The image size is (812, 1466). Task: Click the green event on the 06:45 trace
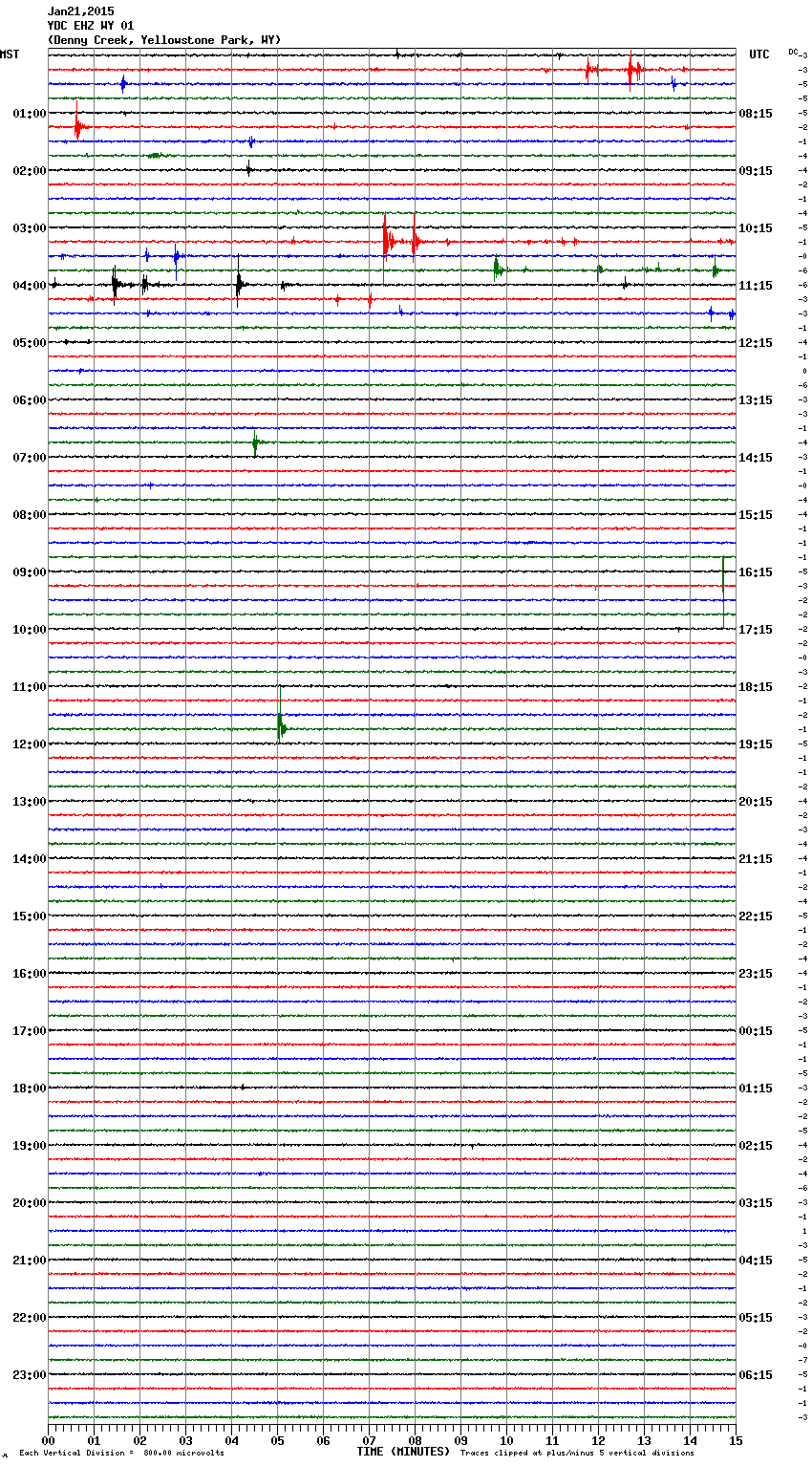(x=255, y=442)
